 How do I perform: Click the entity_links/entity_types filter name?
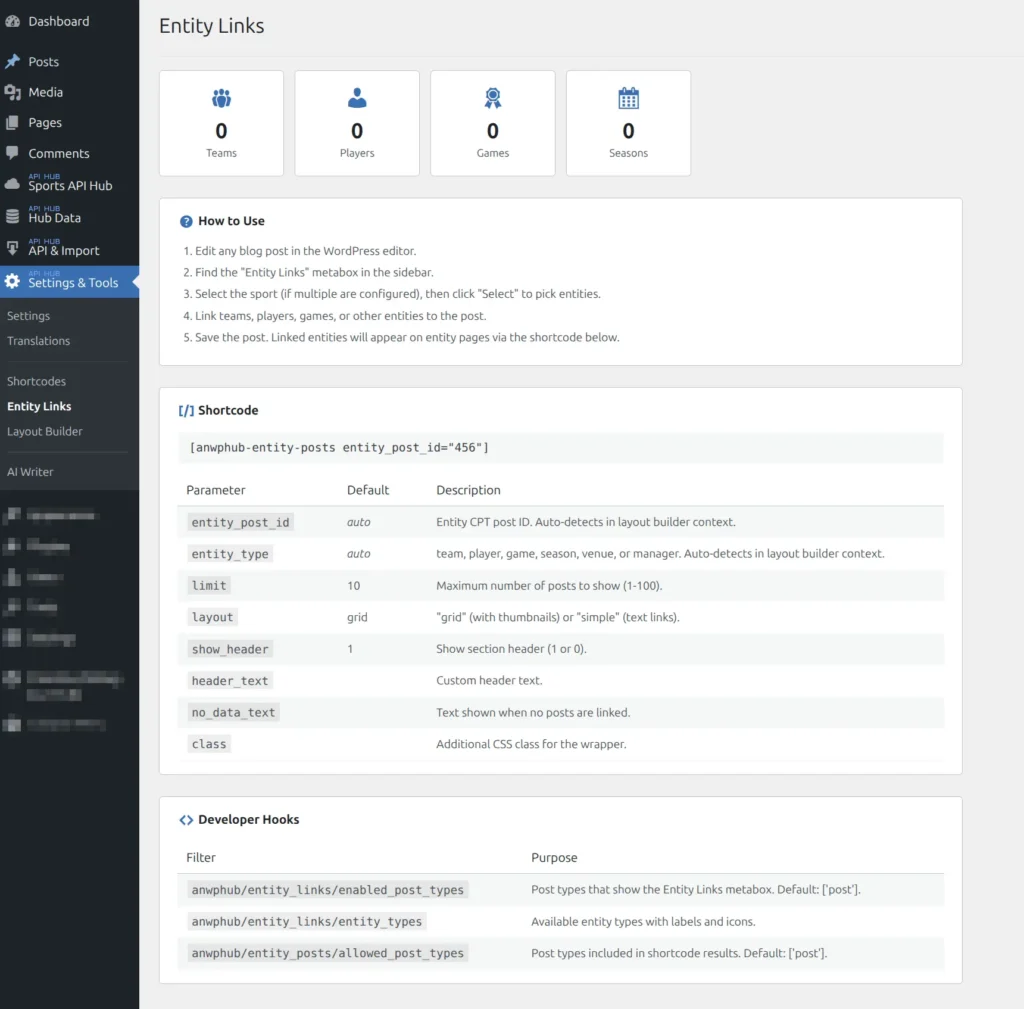(306, 921)
